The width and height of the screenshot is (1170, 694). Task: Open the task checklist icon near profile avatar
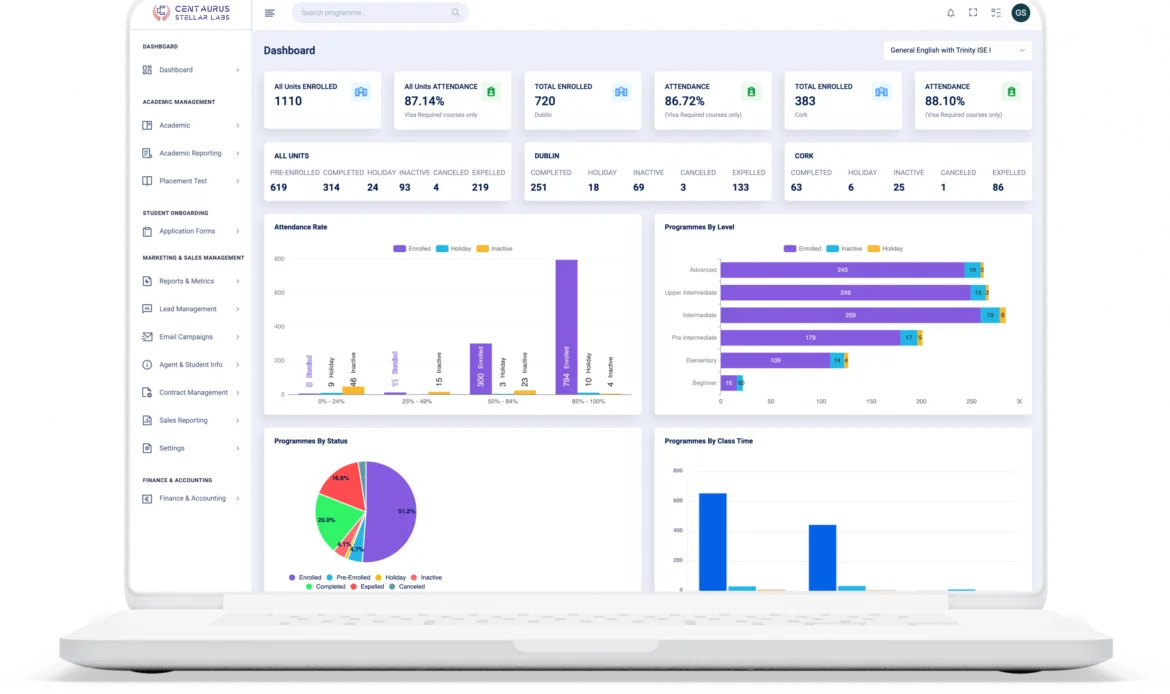coord(995,12)
